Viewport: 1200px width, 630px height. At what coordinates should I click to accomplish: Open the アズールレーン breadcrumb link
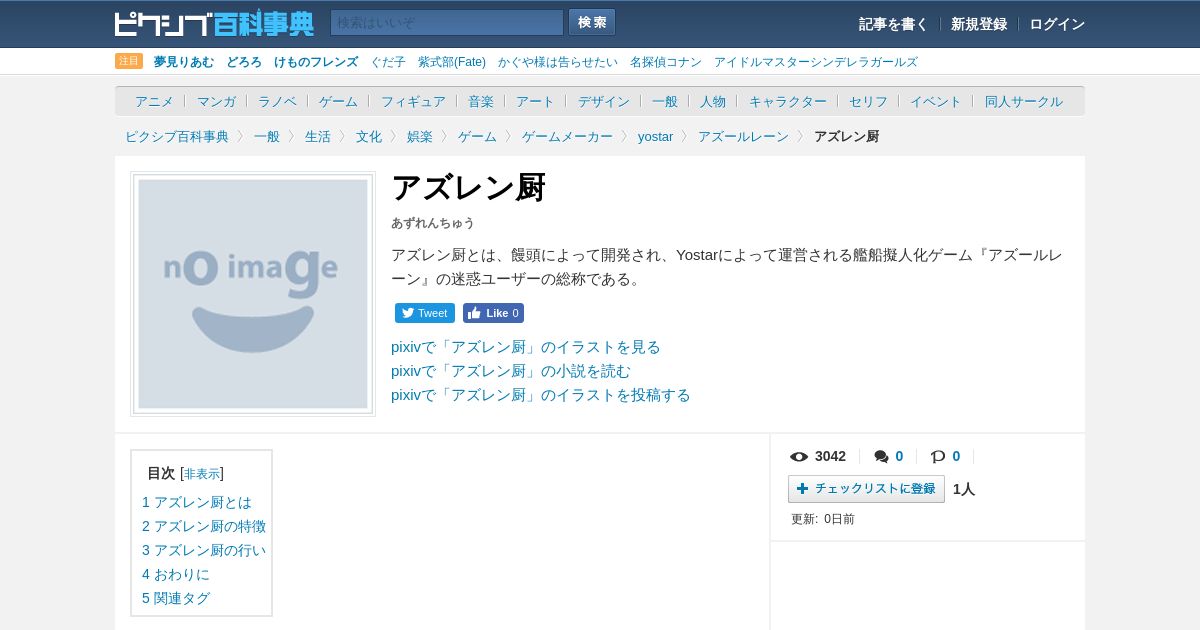(743, 136)
